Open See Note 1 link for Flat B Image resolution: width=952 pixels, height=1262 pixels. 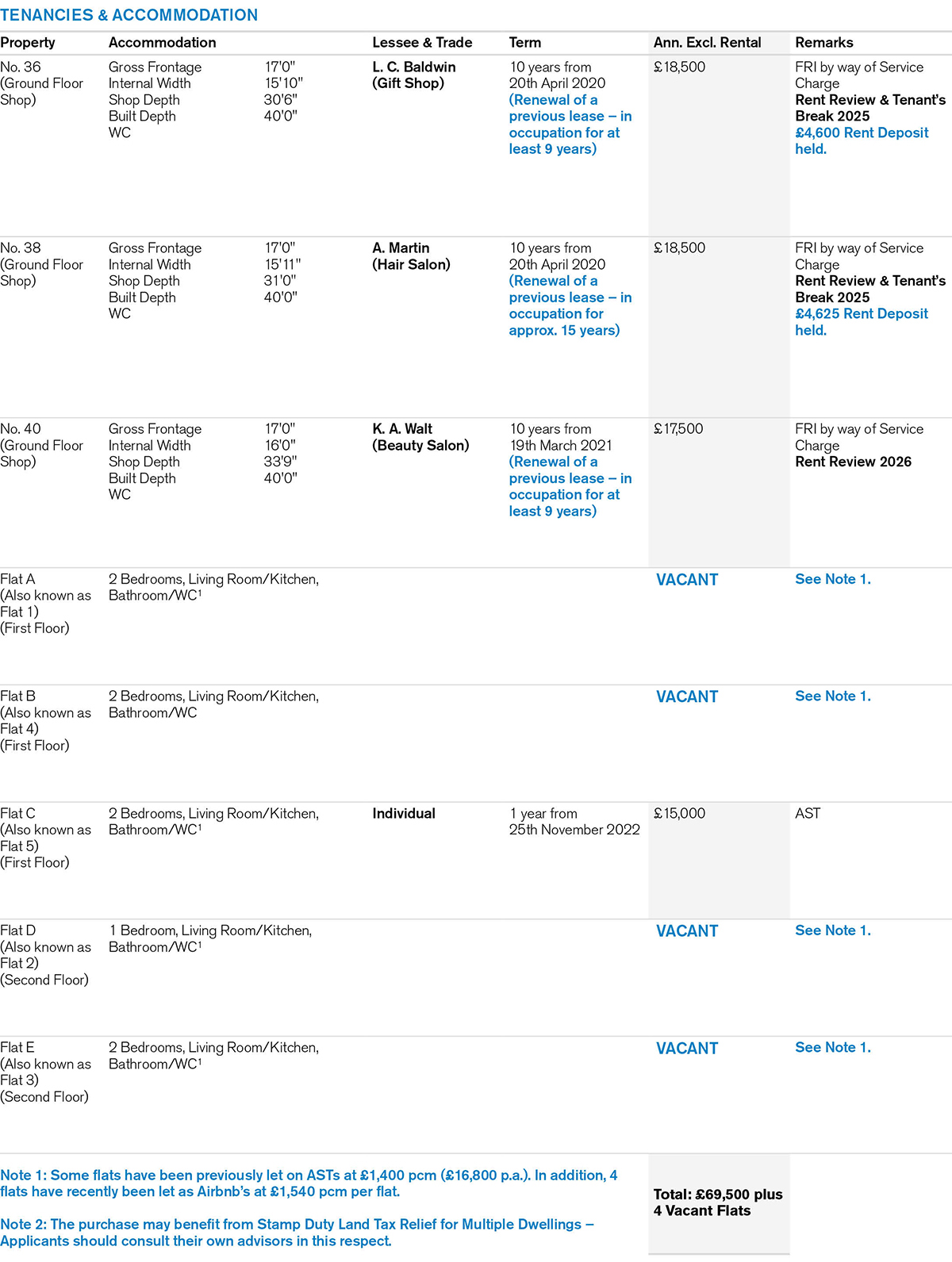[832, 696]
